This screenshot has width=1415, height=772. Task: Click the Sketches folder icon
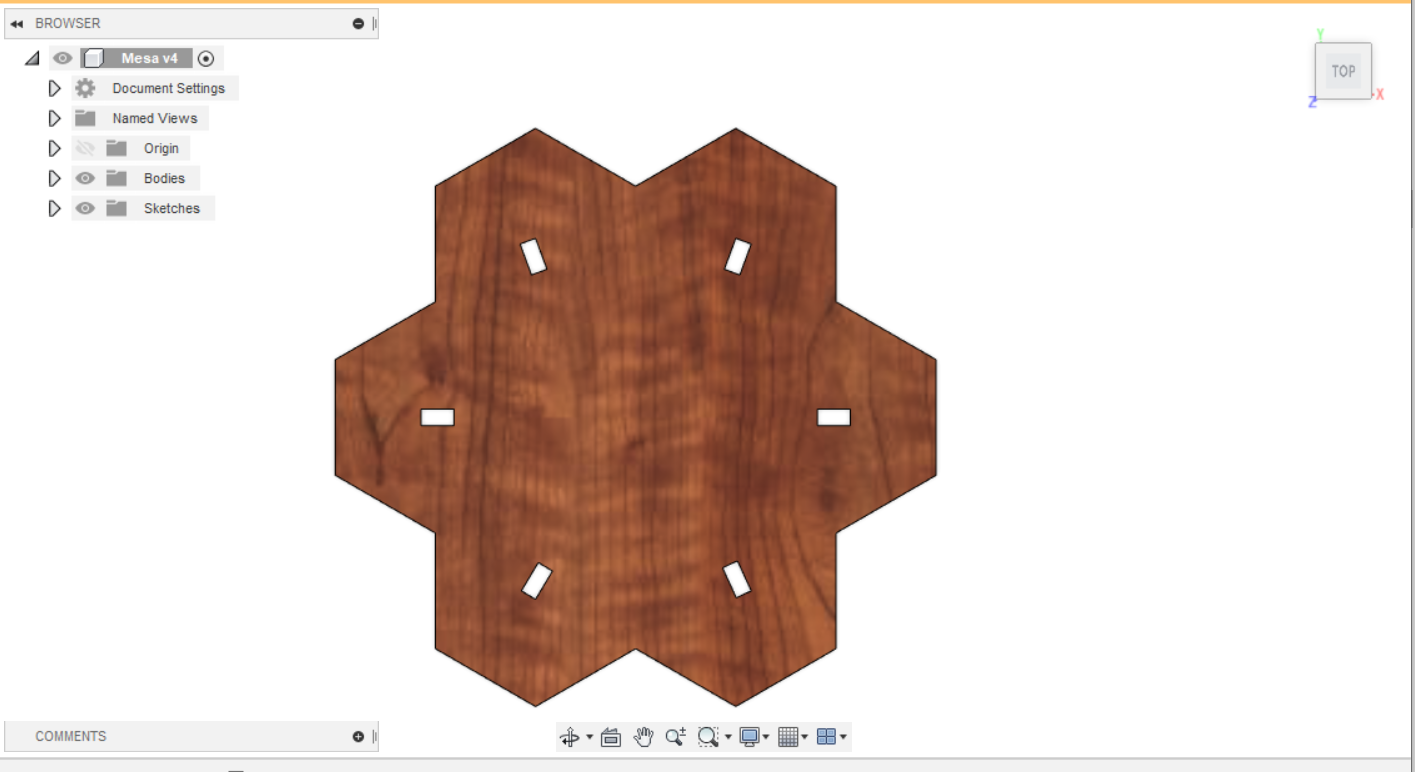pyautogui.click(x=117, y=208)
